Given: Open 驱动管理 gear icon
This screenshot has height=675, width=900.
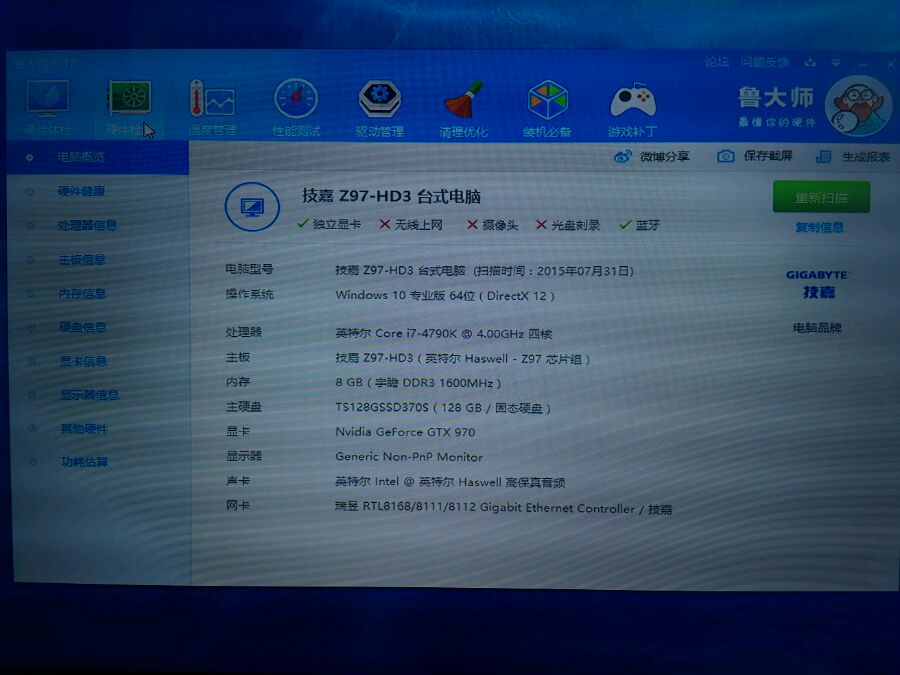Looking at the screenshot, I should [379, 99].
